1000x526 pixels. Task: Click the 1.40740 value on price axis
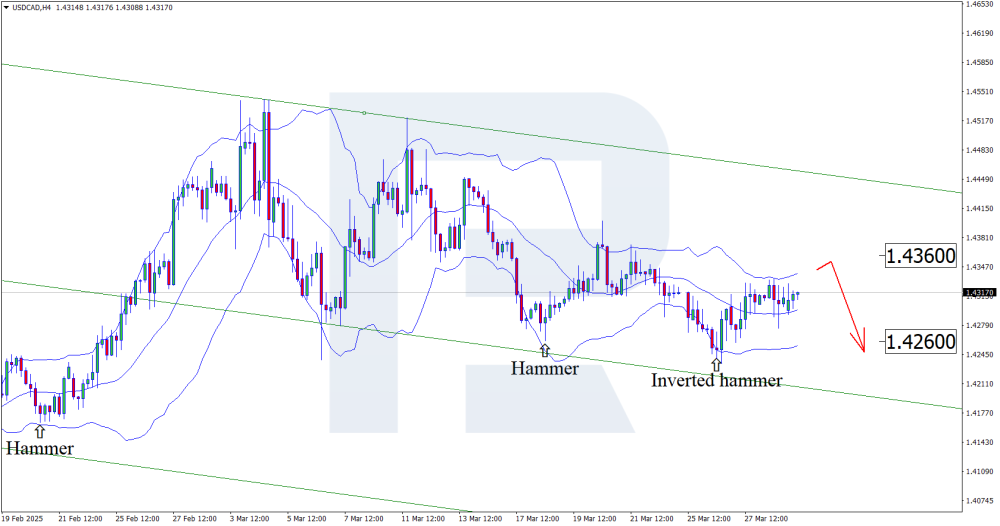click(980, 500)
